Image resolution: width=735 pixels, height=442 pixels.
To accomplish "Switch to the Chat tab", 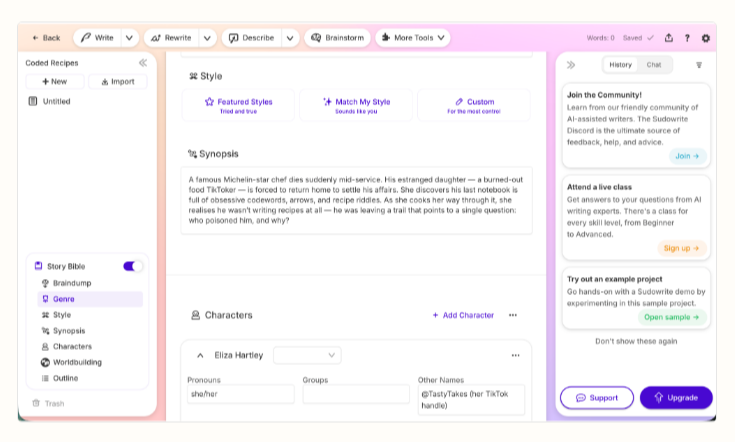I will click(654, 65).
